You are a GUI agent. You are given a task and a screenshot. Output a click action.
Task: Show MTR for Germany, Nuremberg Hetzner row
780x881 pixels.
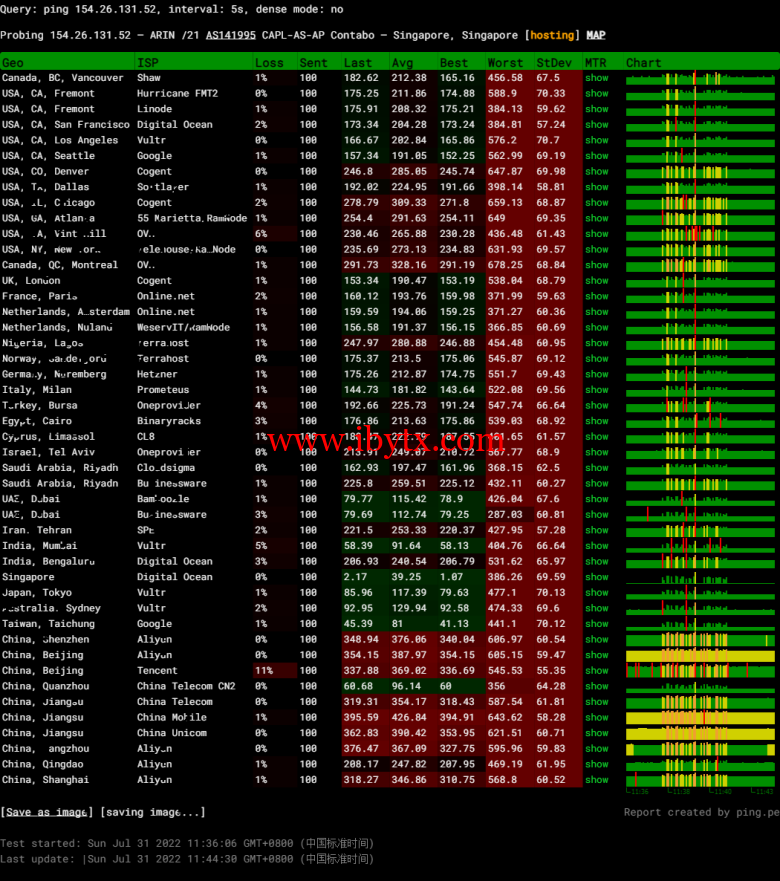coord(596,374)
